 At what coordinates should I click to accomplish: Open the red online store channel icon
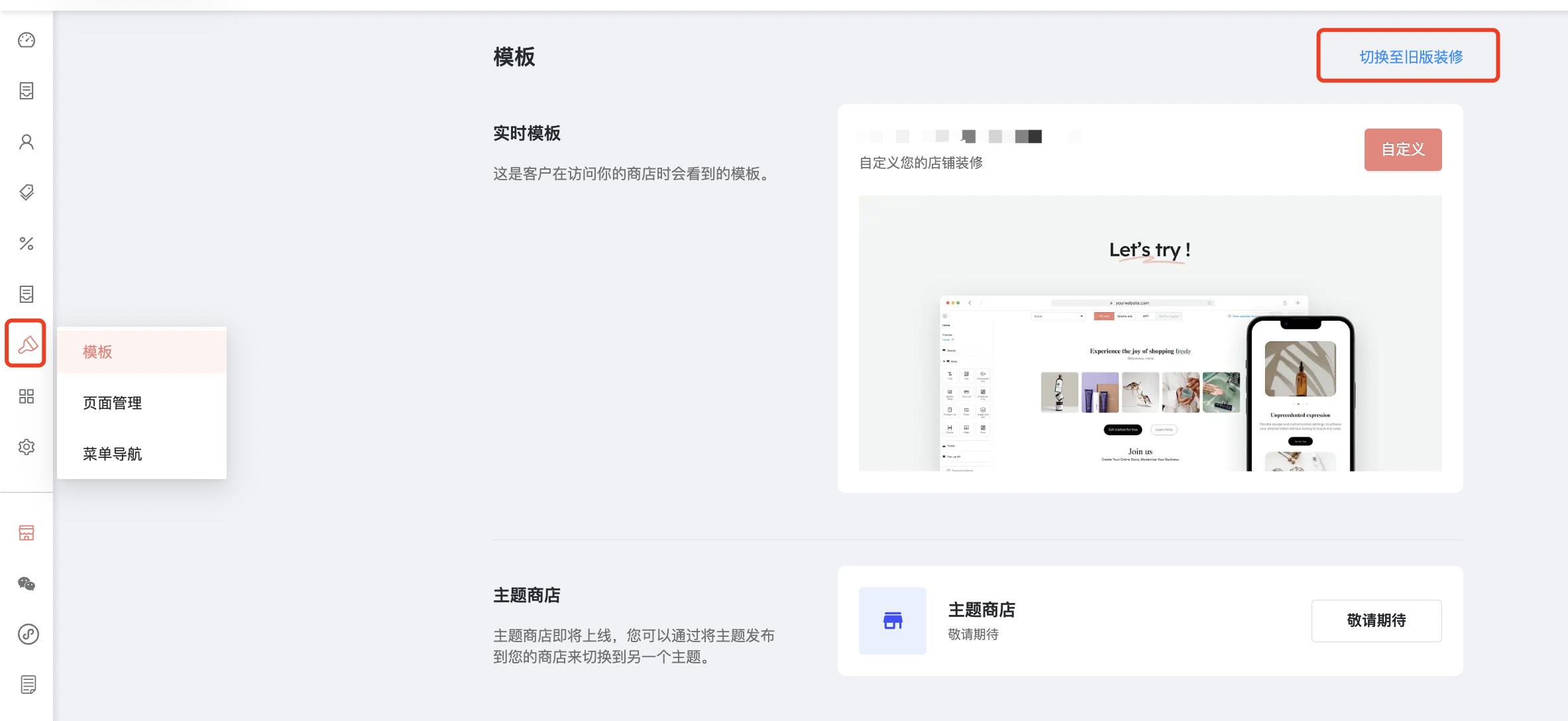(27, 533)
